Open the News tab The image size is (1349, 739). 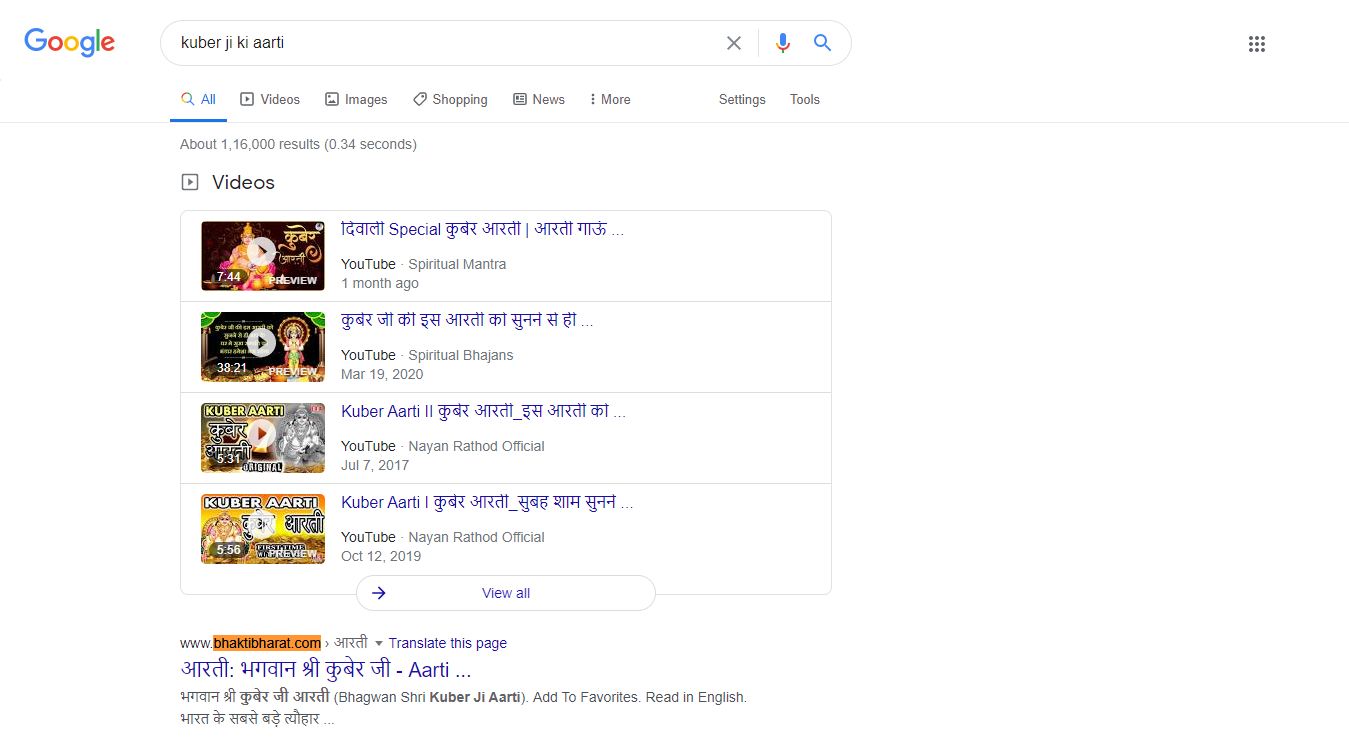coord(539,99)
